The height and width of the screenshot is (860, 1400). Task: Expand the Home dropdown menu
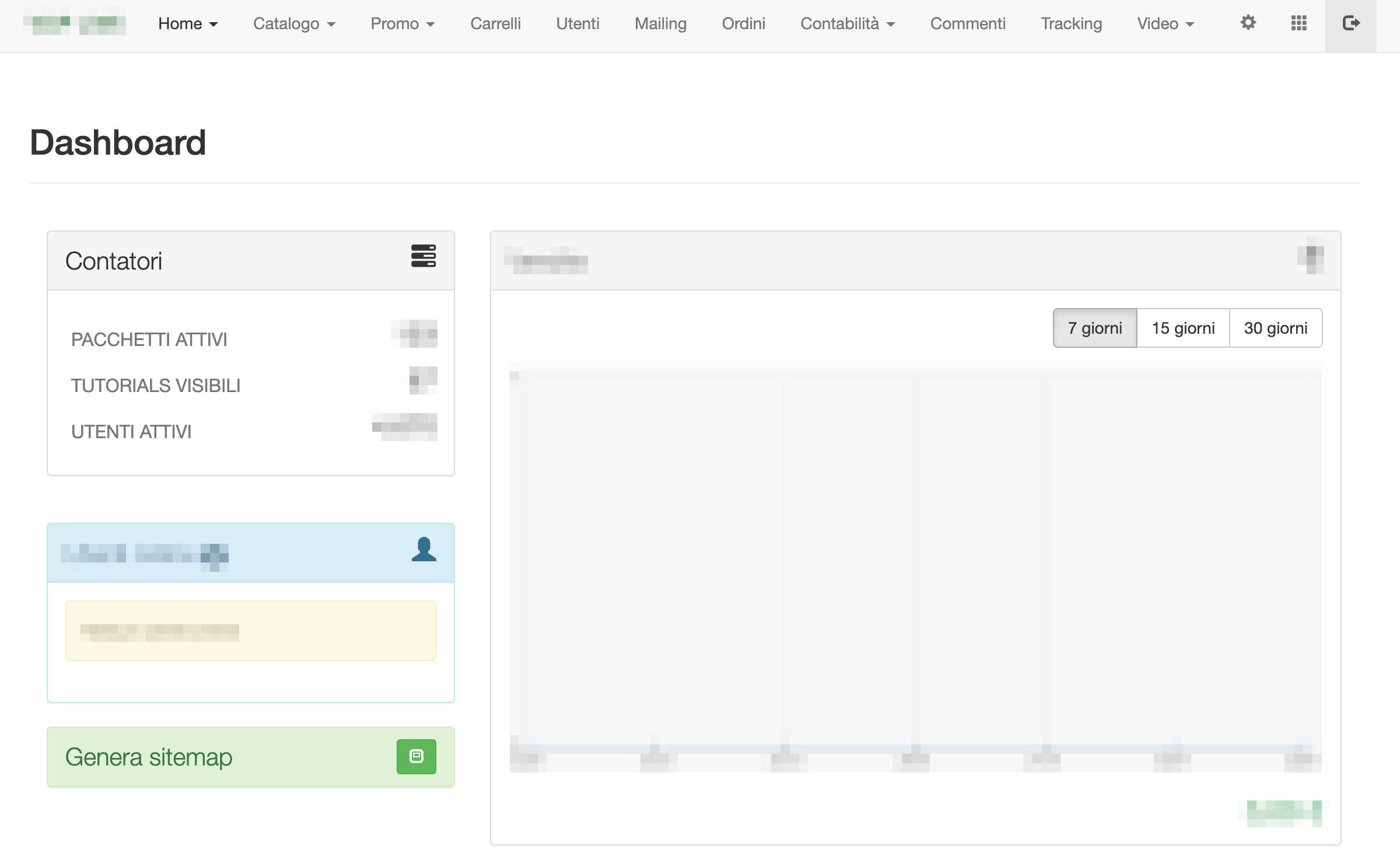[x=188, y=24]
